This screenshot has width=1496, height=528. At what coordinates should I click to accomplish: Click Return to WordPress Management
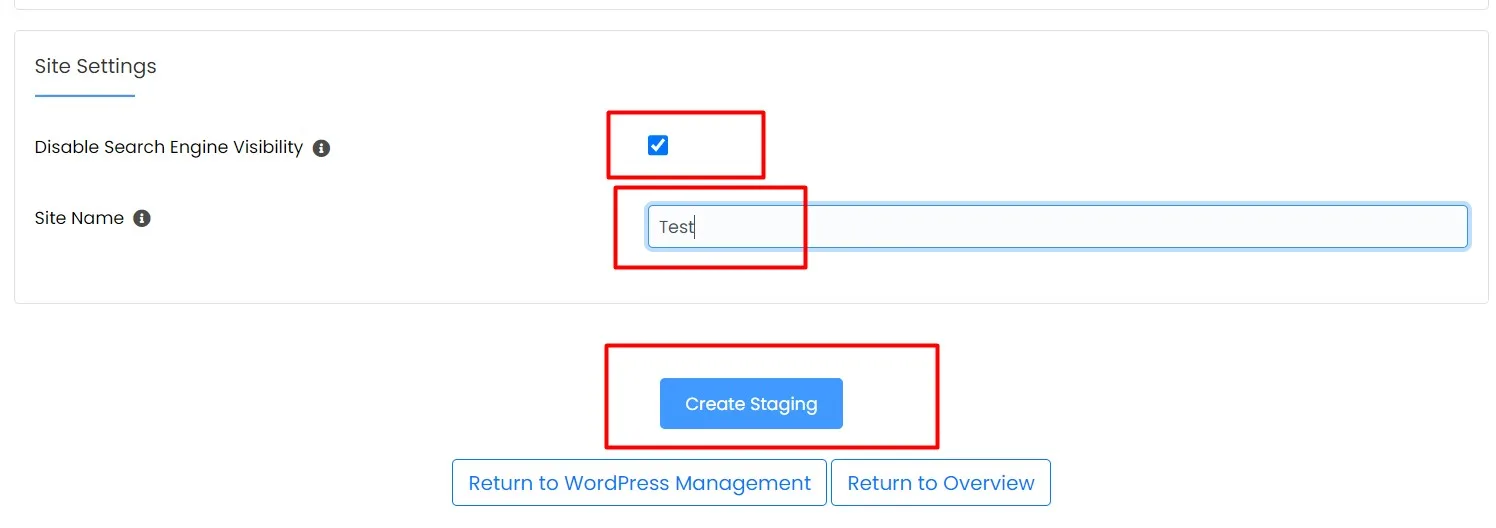tap(639, 483)
